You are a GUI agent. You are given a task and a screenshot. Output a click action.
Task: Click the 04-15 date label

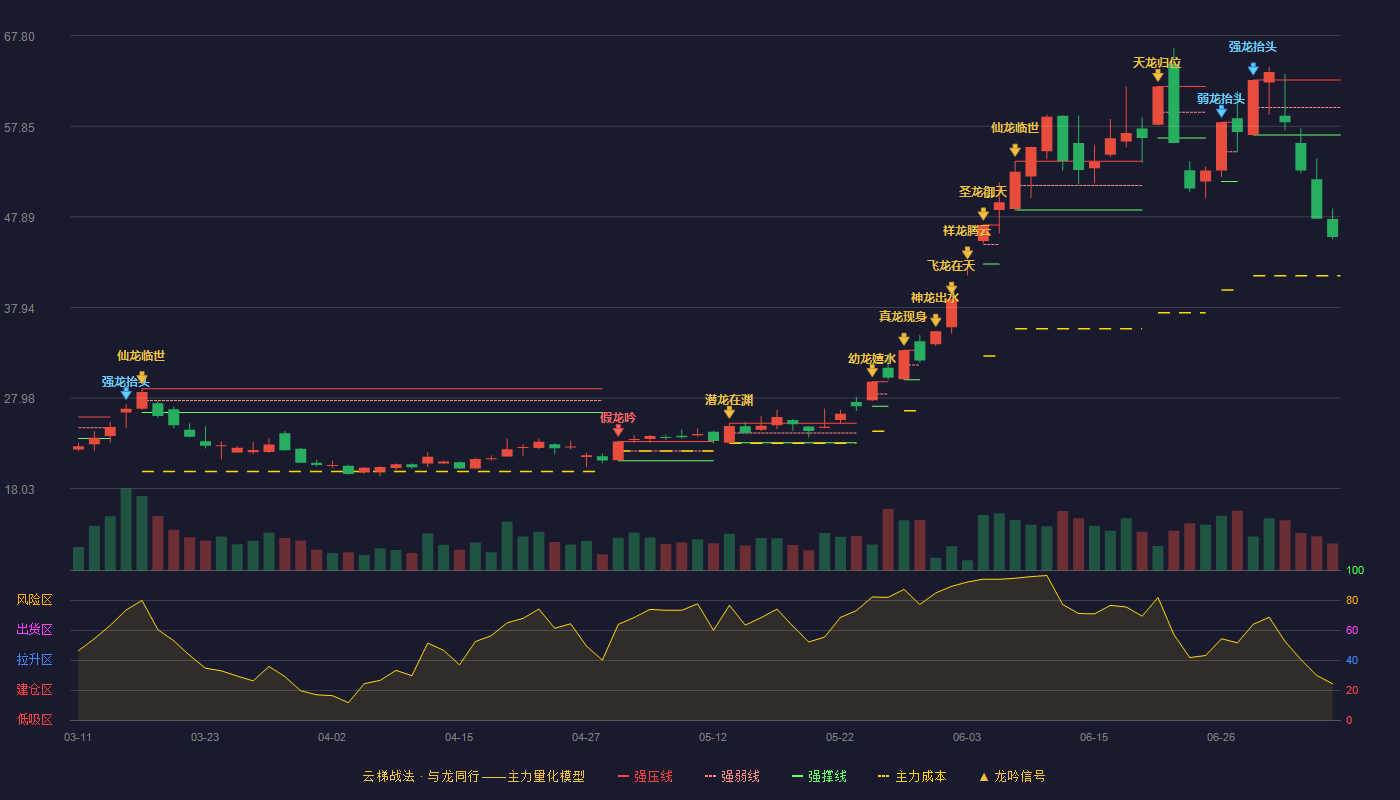[459, 737]
